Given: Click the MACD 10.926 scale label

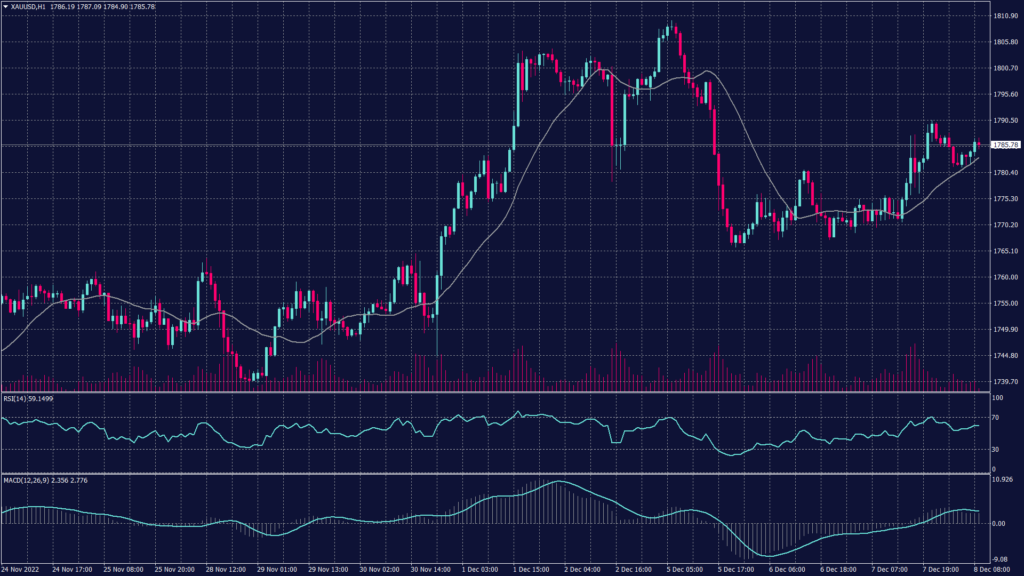Looking at the screenshot, I should tap(1001, 482).
